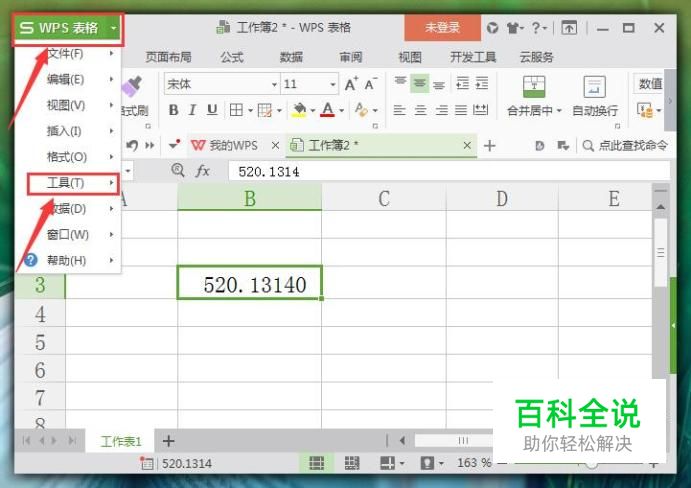Open number format 数值 dropdown
The width and height of the screenshot is (691, 488).
coord(650,84)
